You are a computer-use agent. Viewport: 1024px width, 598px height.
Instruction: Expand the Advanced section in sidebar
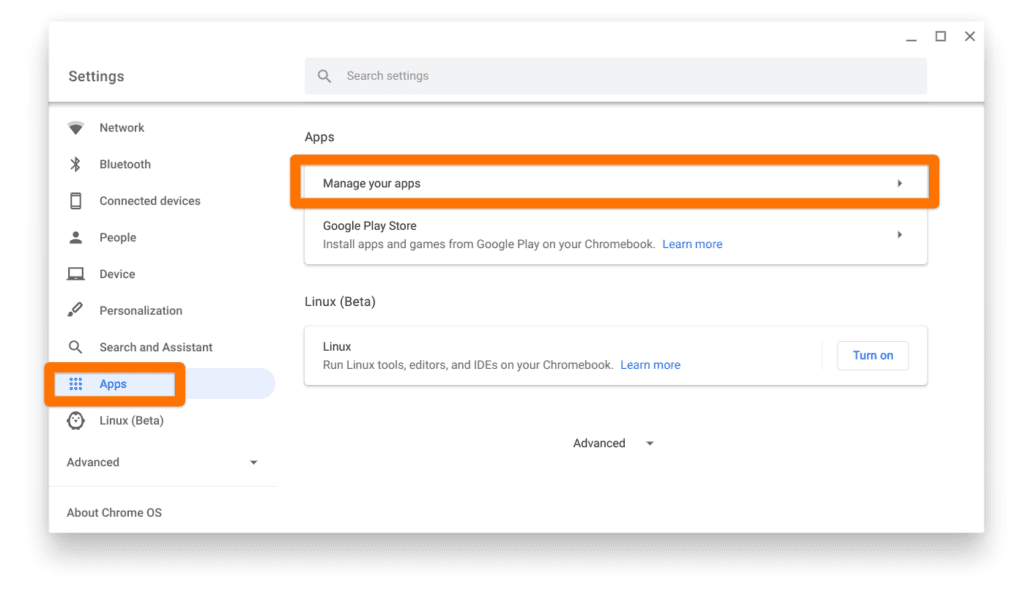tap(163, 462)
